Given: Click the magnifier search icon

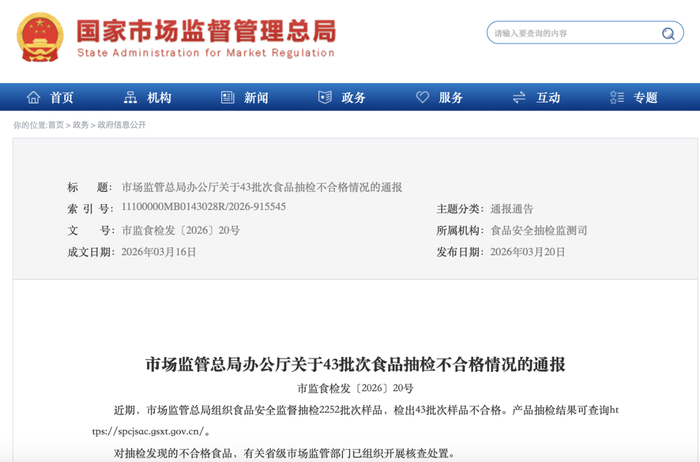Looking at the screenshot, I should pos(668,33).
